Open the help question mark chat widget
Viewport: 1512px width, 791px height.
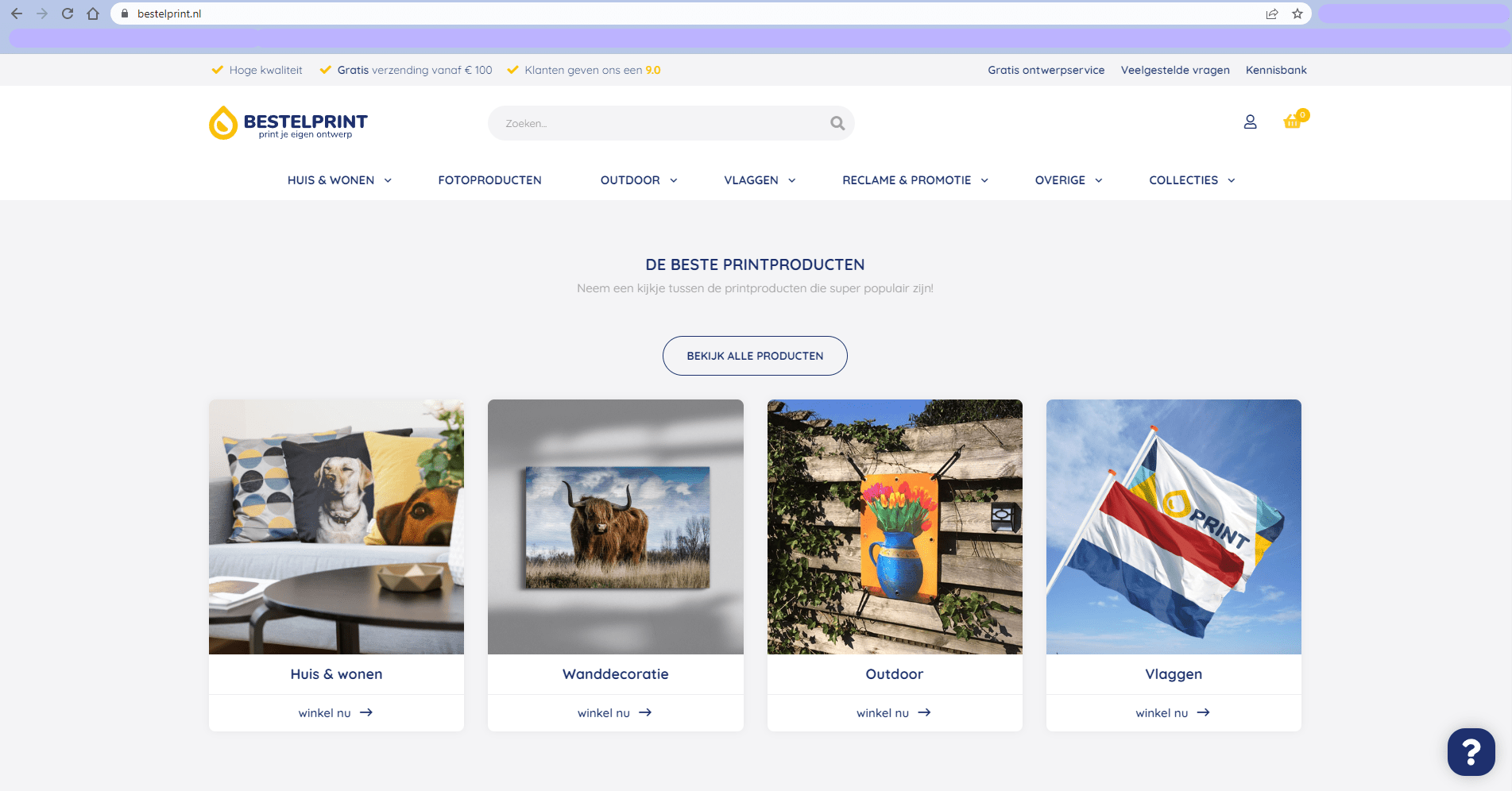(1471, 751)
